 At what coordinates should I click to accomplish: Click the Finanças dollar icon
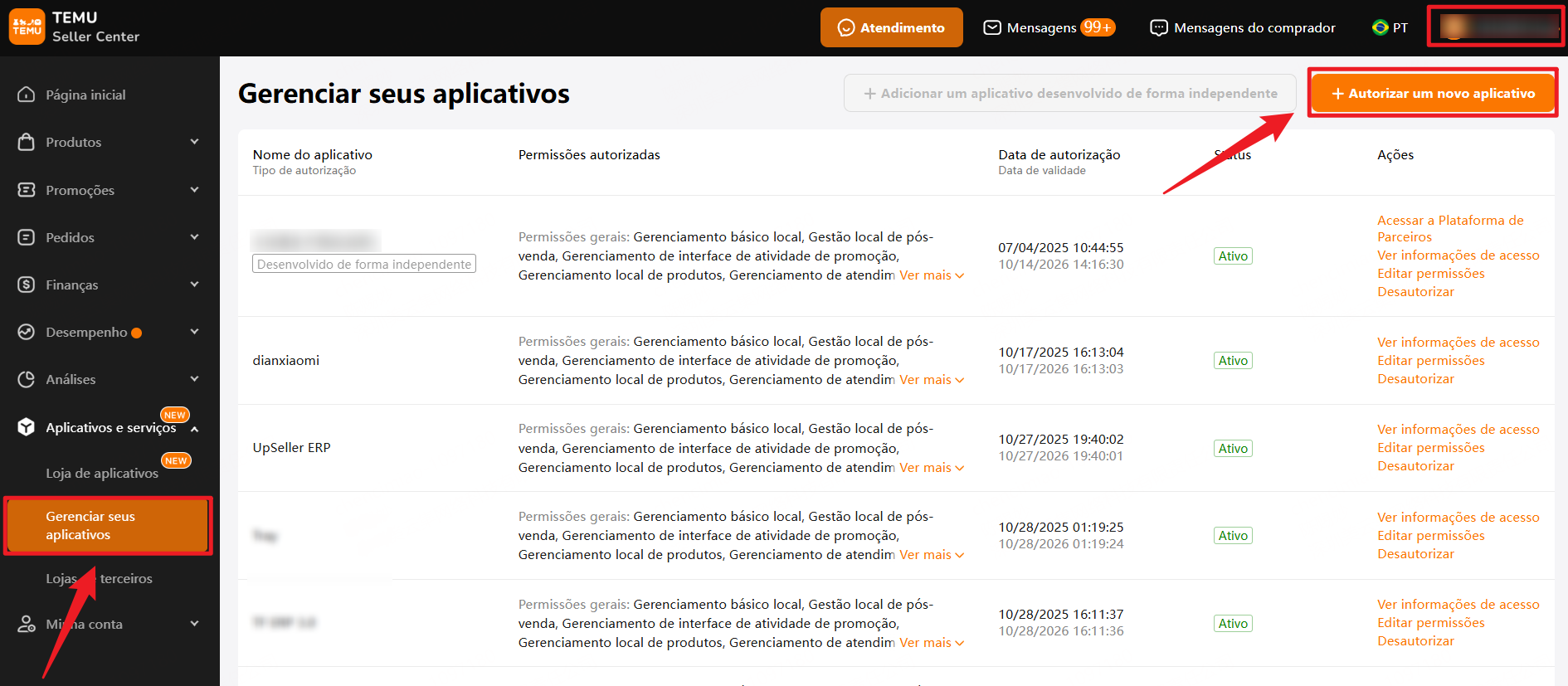[27, 285]
